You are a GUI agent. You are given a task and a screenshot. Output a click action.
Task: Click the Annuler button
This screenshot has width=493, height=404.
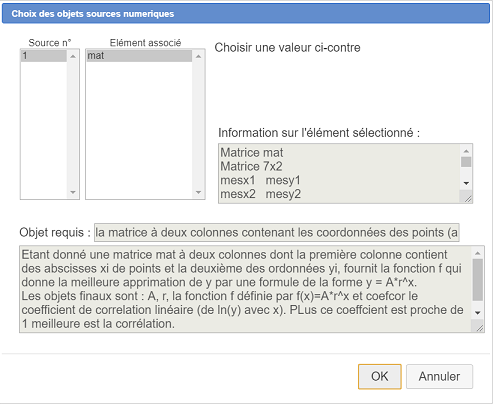tap(439, 376)
